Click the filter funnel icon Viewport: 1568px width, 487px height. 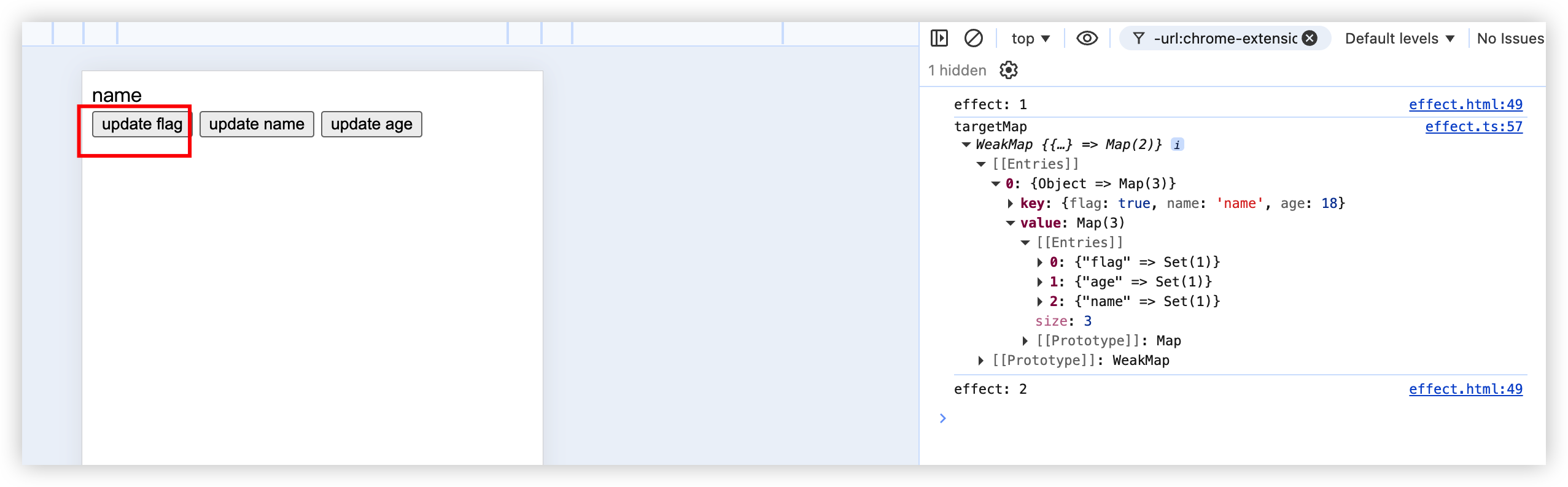[x=1139, y=39]
